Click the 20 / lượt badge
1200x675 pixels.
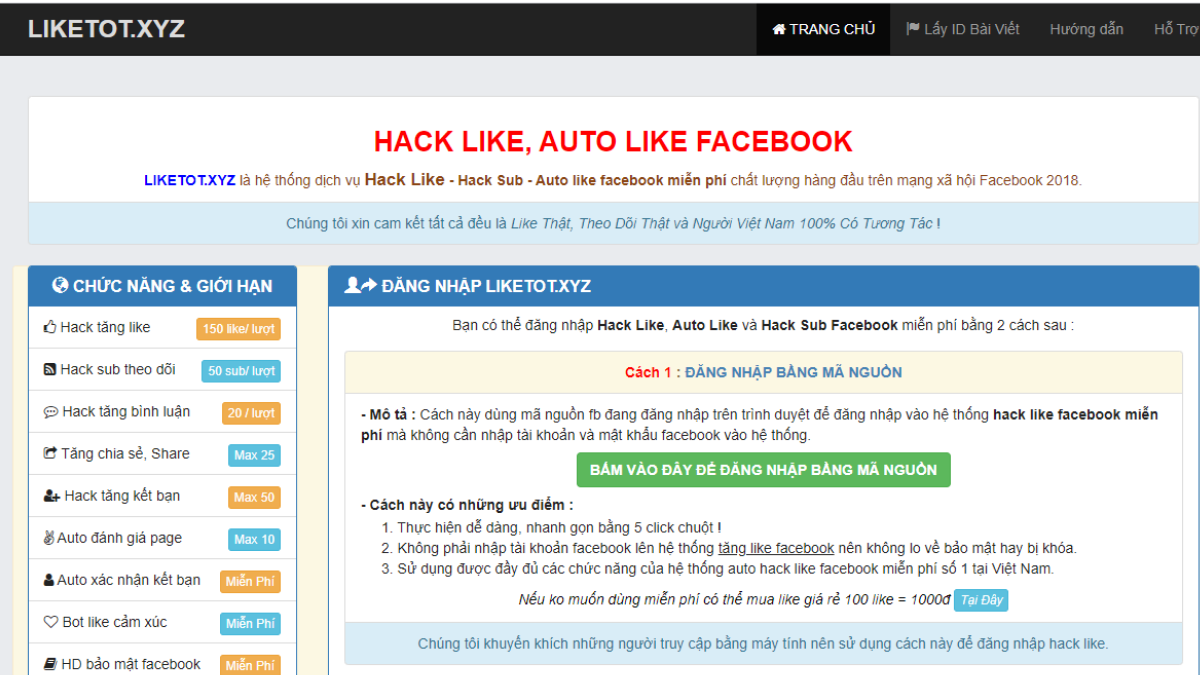point(251,413)
